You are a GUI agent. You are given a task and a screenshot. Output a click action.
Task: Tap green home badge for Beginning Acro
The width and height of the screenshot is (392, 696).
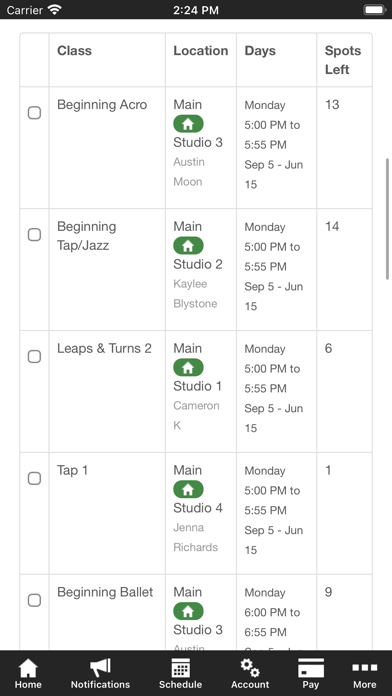(x=188, y=124)
